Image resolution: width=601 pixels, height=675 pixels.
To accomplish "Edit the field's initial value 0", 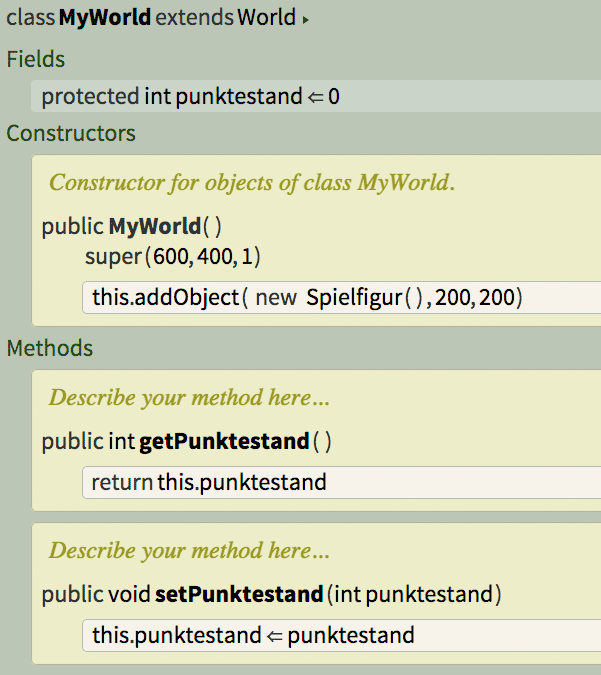I will 334,97.
